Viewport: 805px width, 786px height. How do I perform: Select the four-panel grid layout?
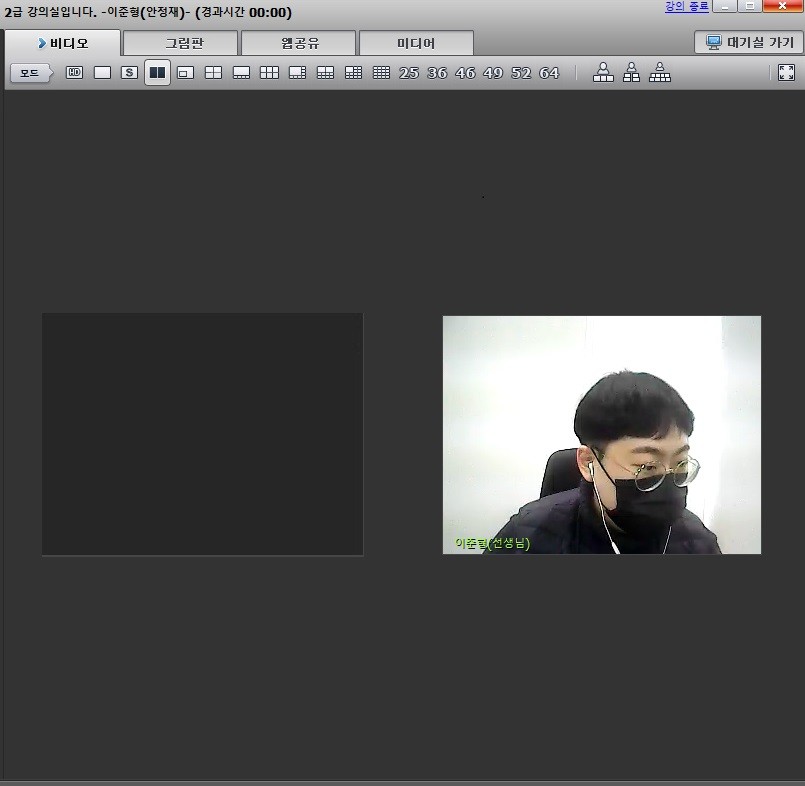point(213,73)
